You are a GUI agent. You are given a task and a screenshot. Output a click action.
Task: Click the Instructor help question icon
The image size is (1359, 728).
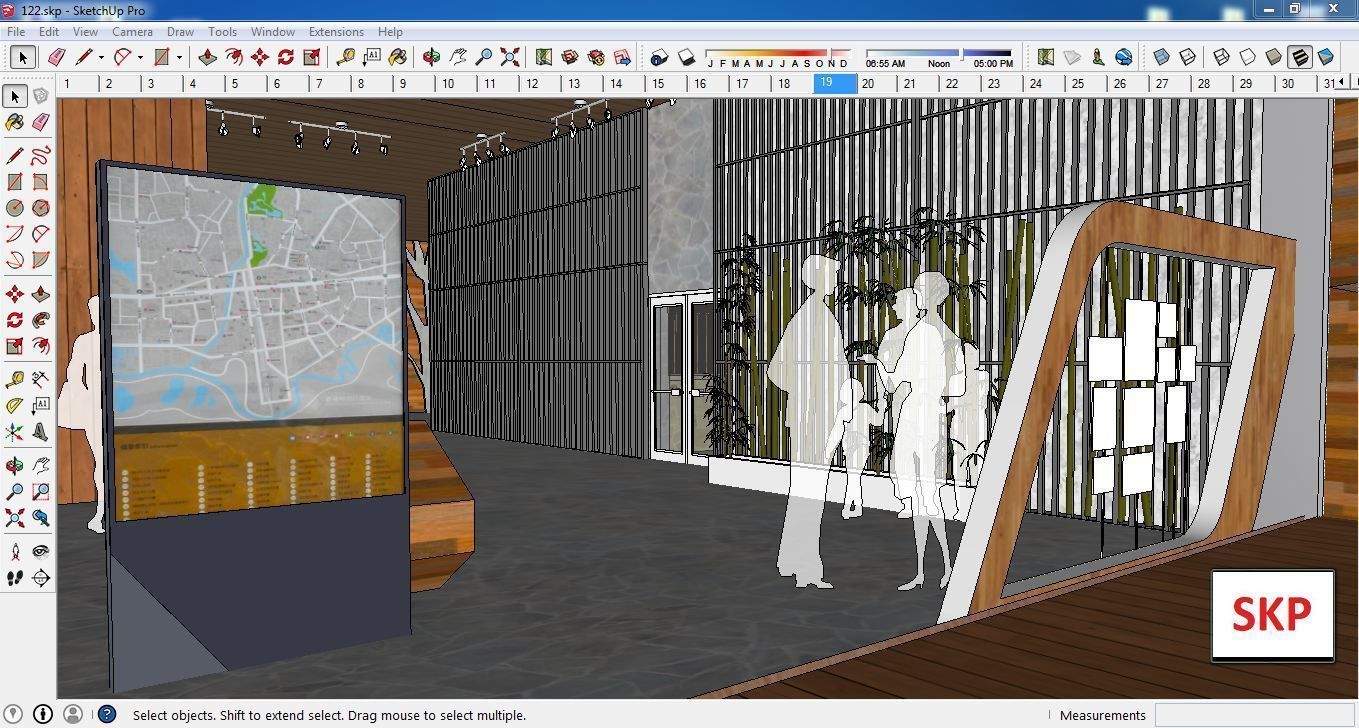coord(107,714)
